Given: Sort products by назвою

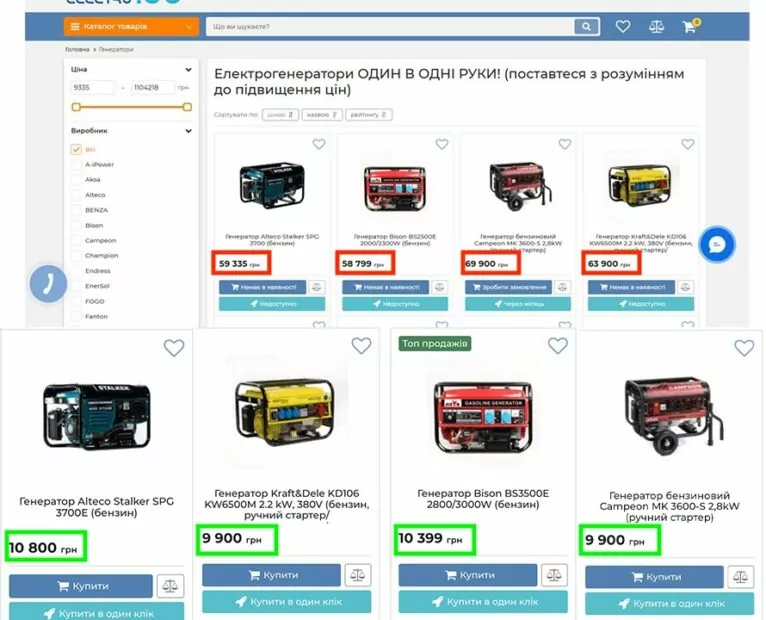Looking at the screenshot, I should (x=322, y=114).
